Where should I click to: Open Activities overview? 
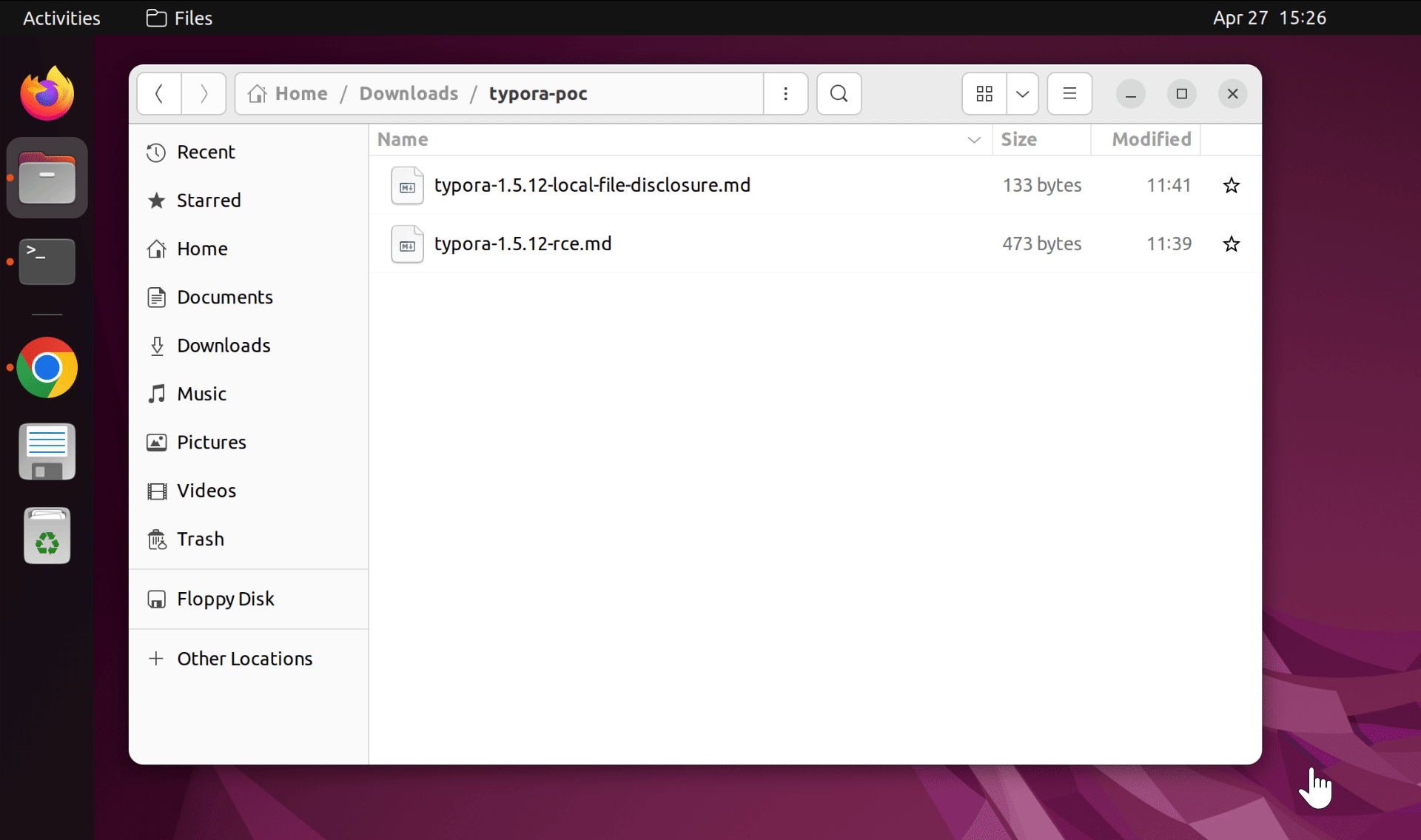click(61, 18)
